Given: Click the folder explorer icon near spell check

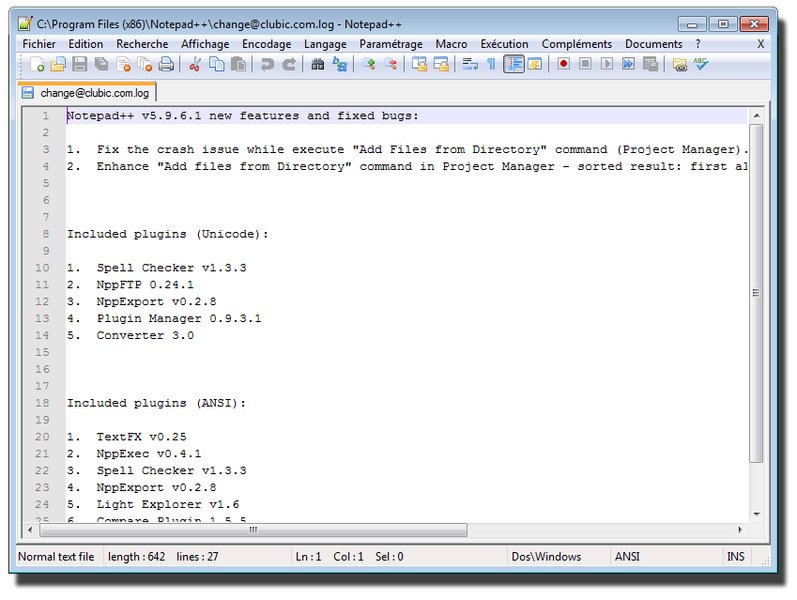Looking at the screenshot, I should (680, 65).
